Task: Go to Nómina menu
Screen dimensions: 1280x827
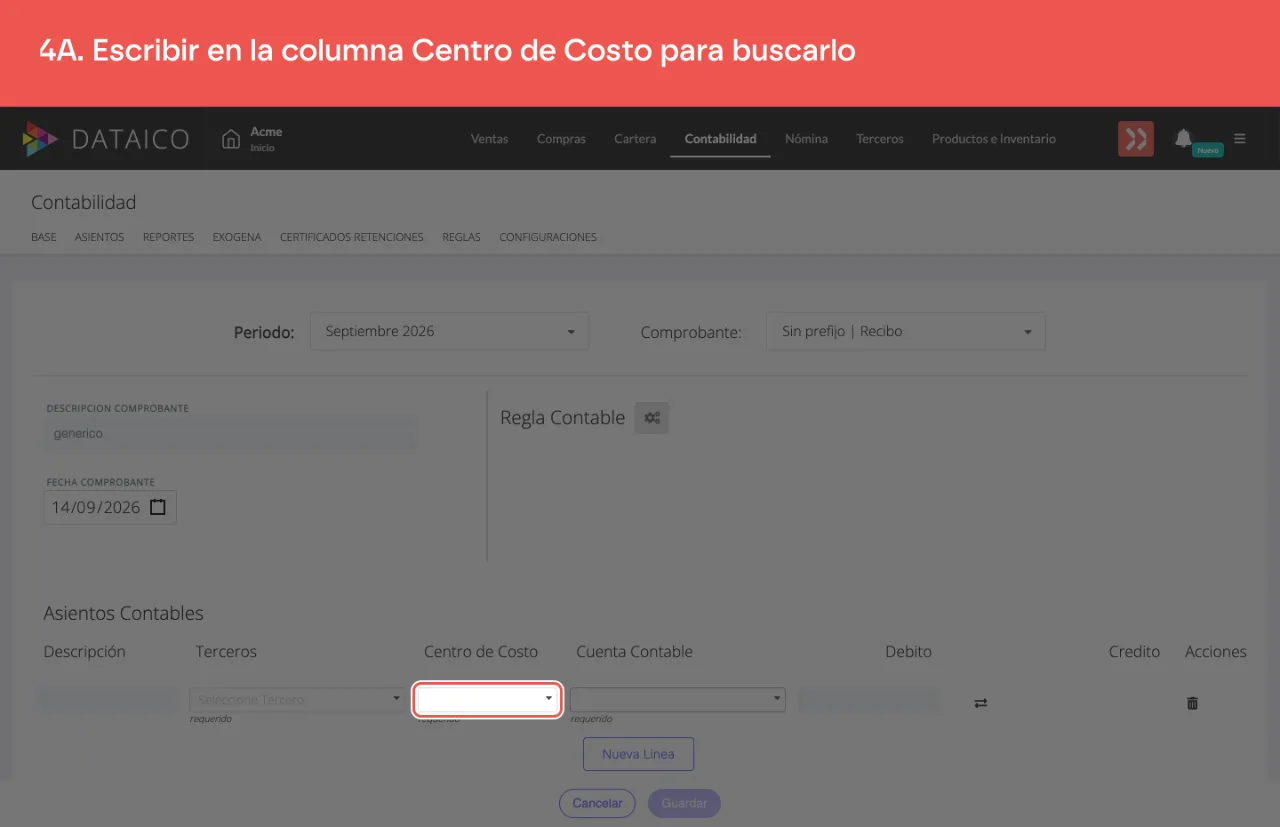Action: [806, 139]
